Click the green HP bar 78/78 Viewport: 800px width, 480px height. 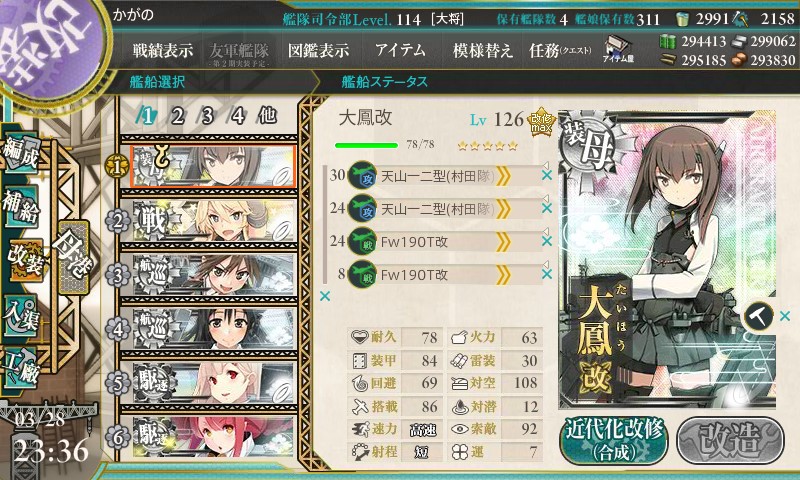(366, 145)
